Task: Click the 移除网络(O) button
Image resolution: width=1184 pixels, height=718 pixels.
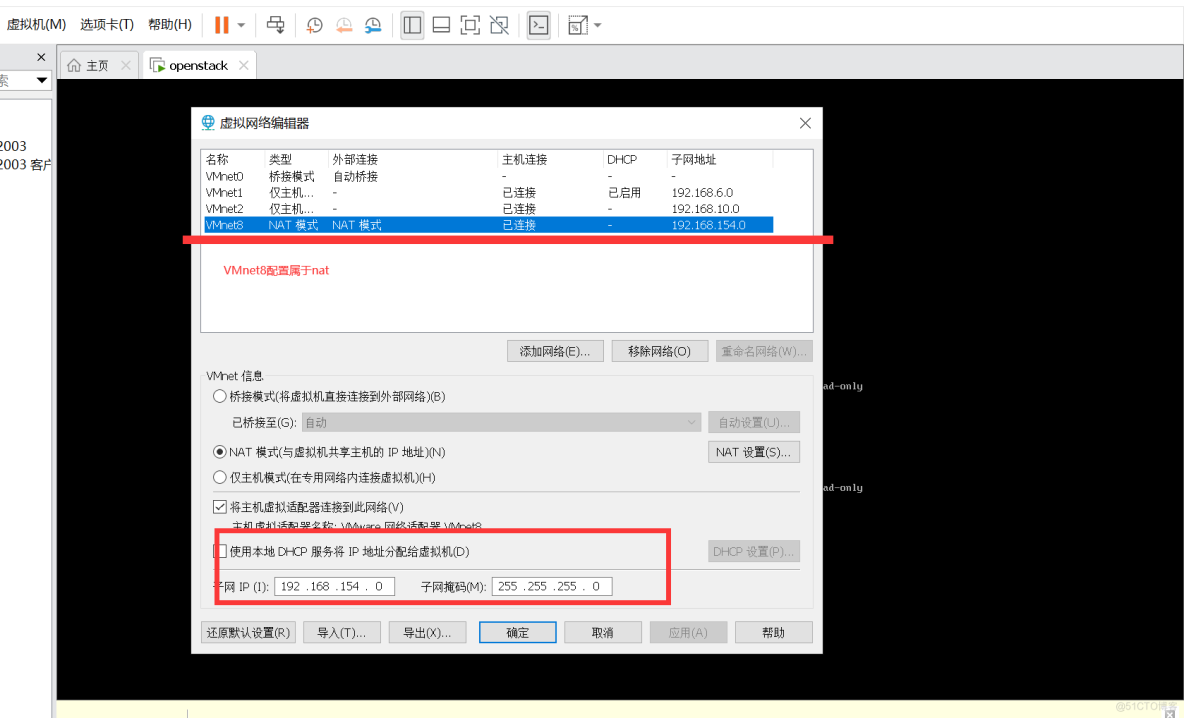Action: (659, 351)
